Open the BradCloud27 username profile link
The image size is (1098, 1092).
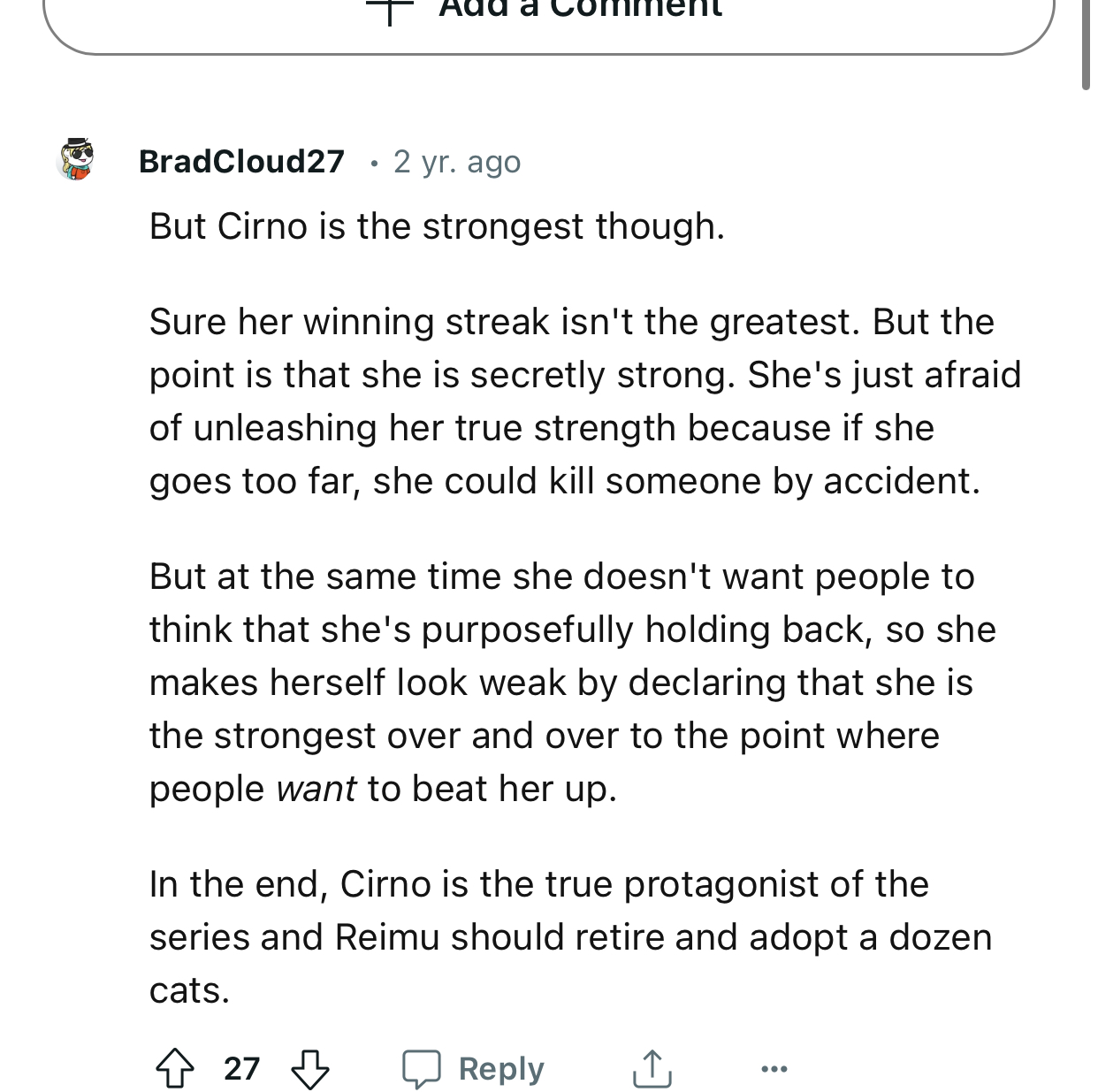(x=241, y=161)
